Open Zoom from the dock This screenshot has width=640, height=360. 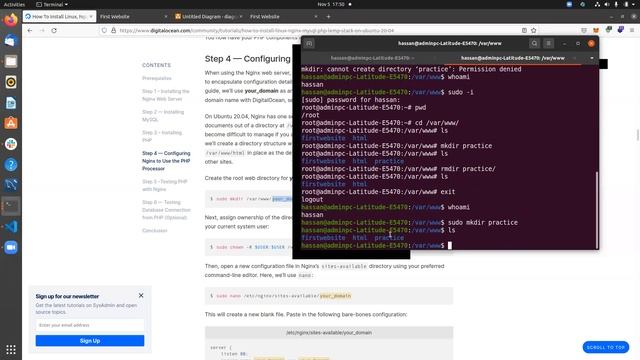click(11, 247)
